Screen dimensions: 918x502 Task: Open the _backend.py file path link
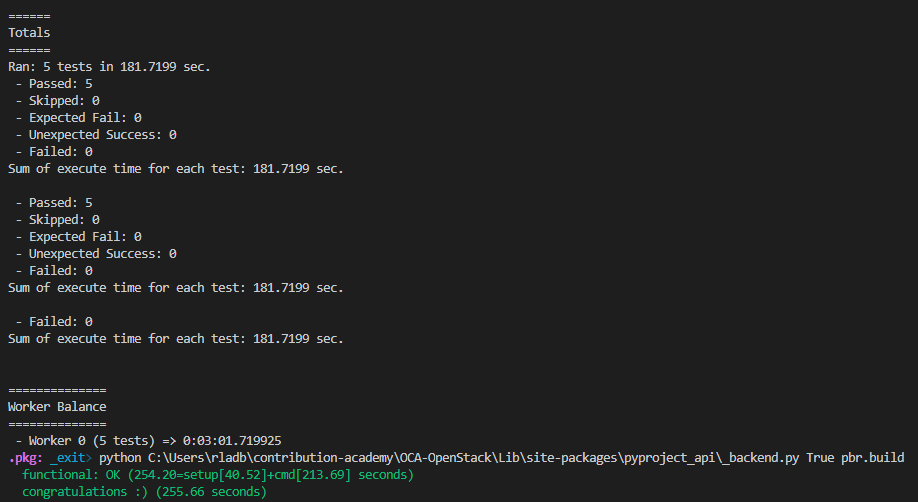click(x=470, y=458)
